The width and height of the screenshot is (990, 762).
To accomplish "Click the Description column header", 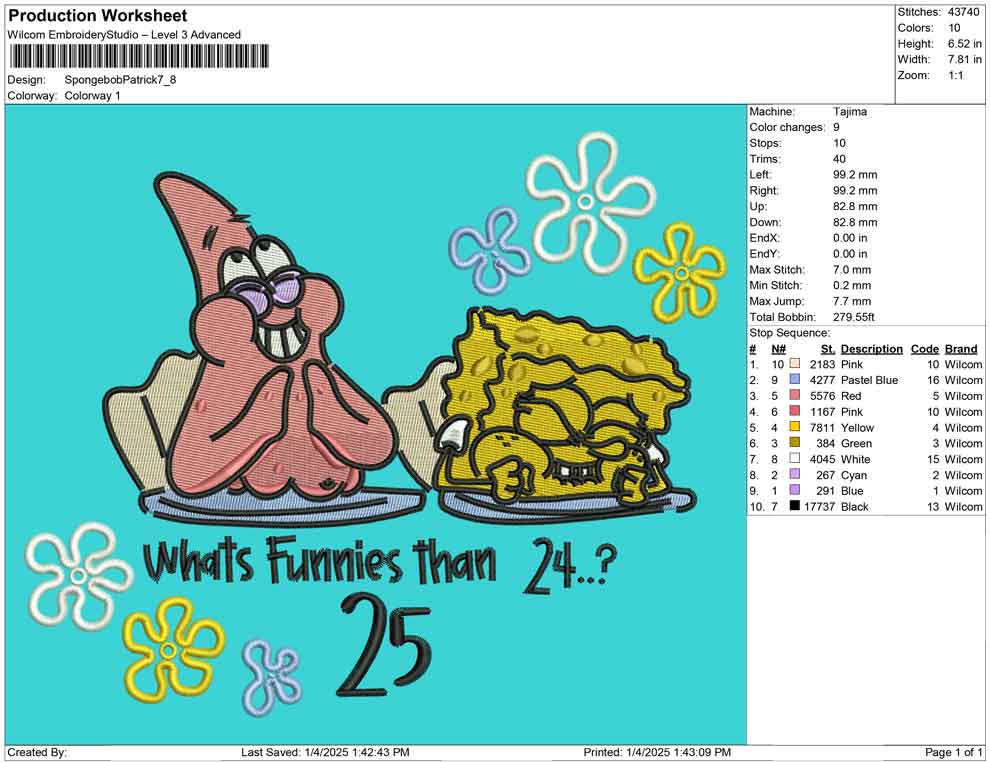I will tap(870, 348).
